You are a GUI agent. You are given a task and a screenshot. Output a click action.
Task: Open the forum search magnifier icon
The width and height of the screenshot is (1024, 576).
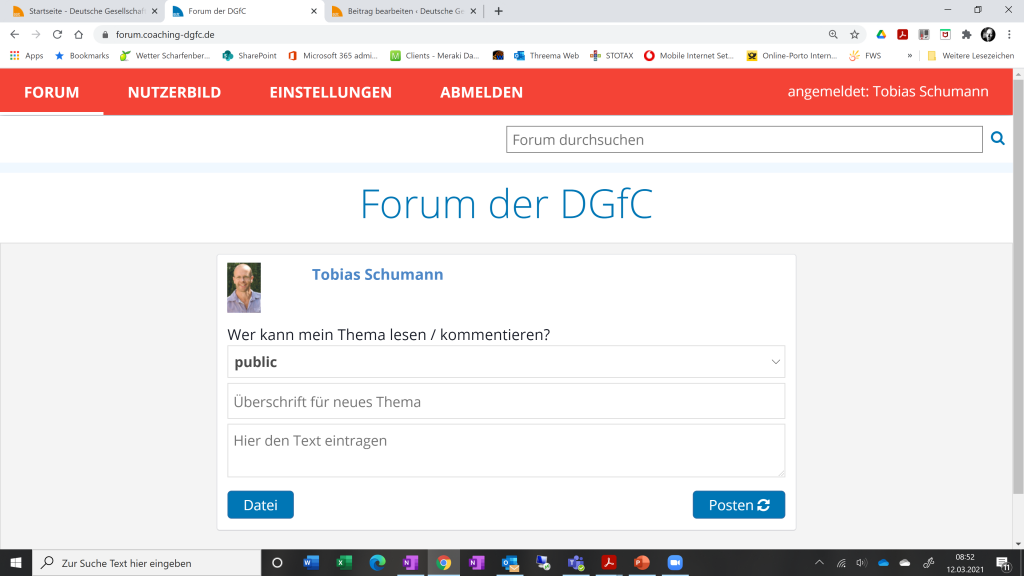click(x=997, y=139)
